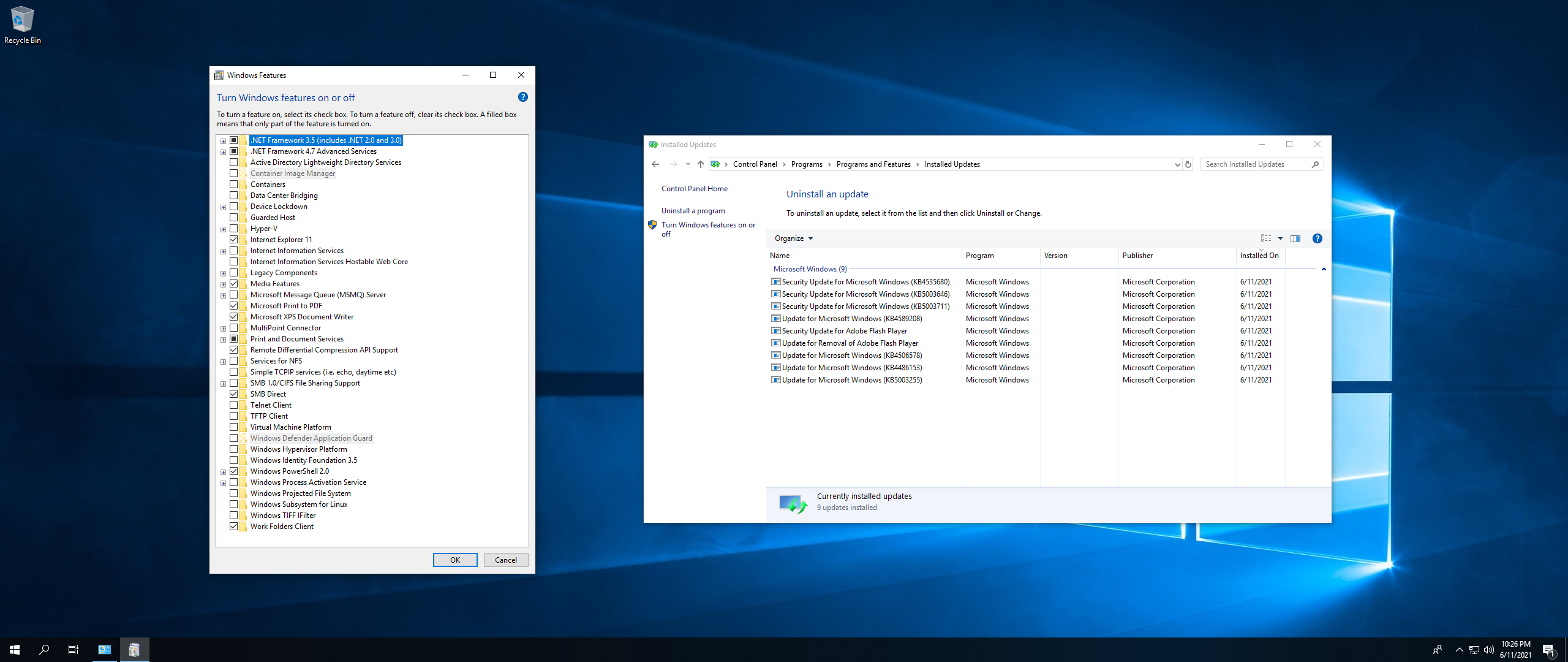Screen dimensions: 1568x662
Task: Open the view options dropdown arrow
Action: pyautogui.click(x=1280, y=238)
